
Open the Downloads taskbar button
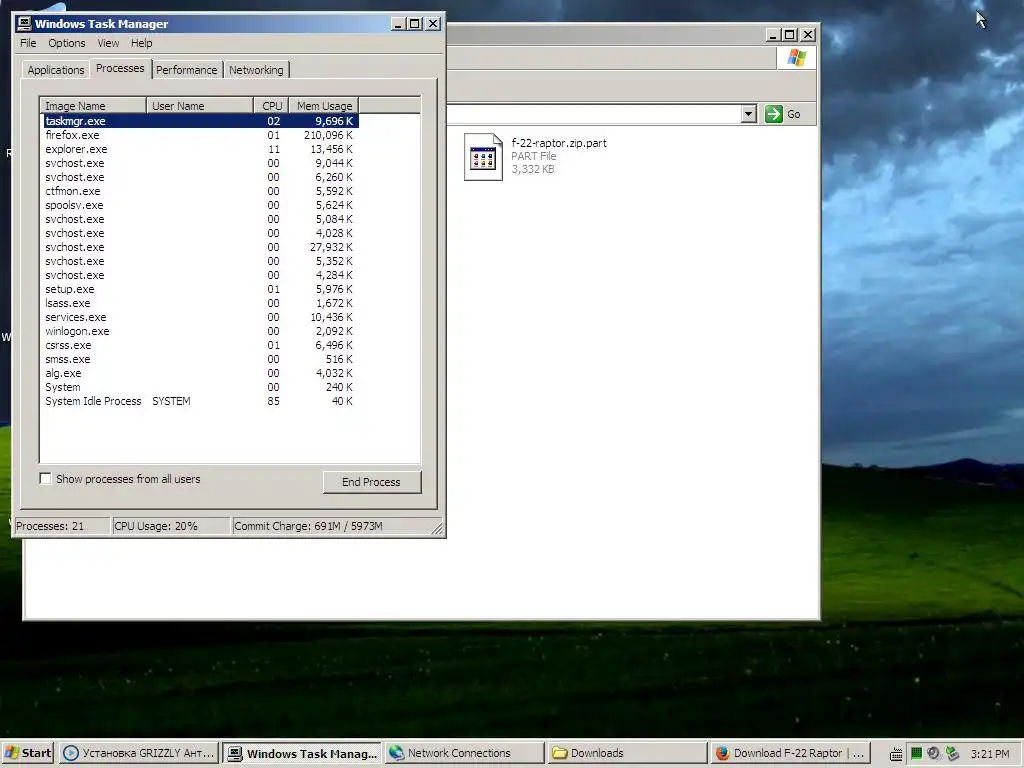(x=627, y=753)
